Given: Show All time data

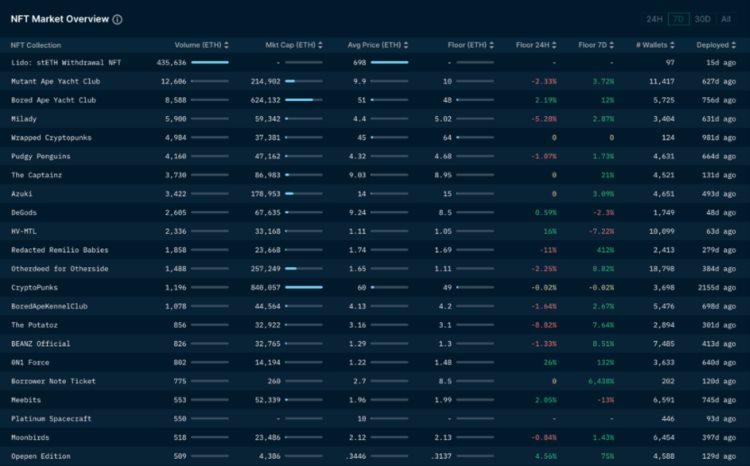Looking at the screenshot, I should pyautogui.click(x=727, y=19).
